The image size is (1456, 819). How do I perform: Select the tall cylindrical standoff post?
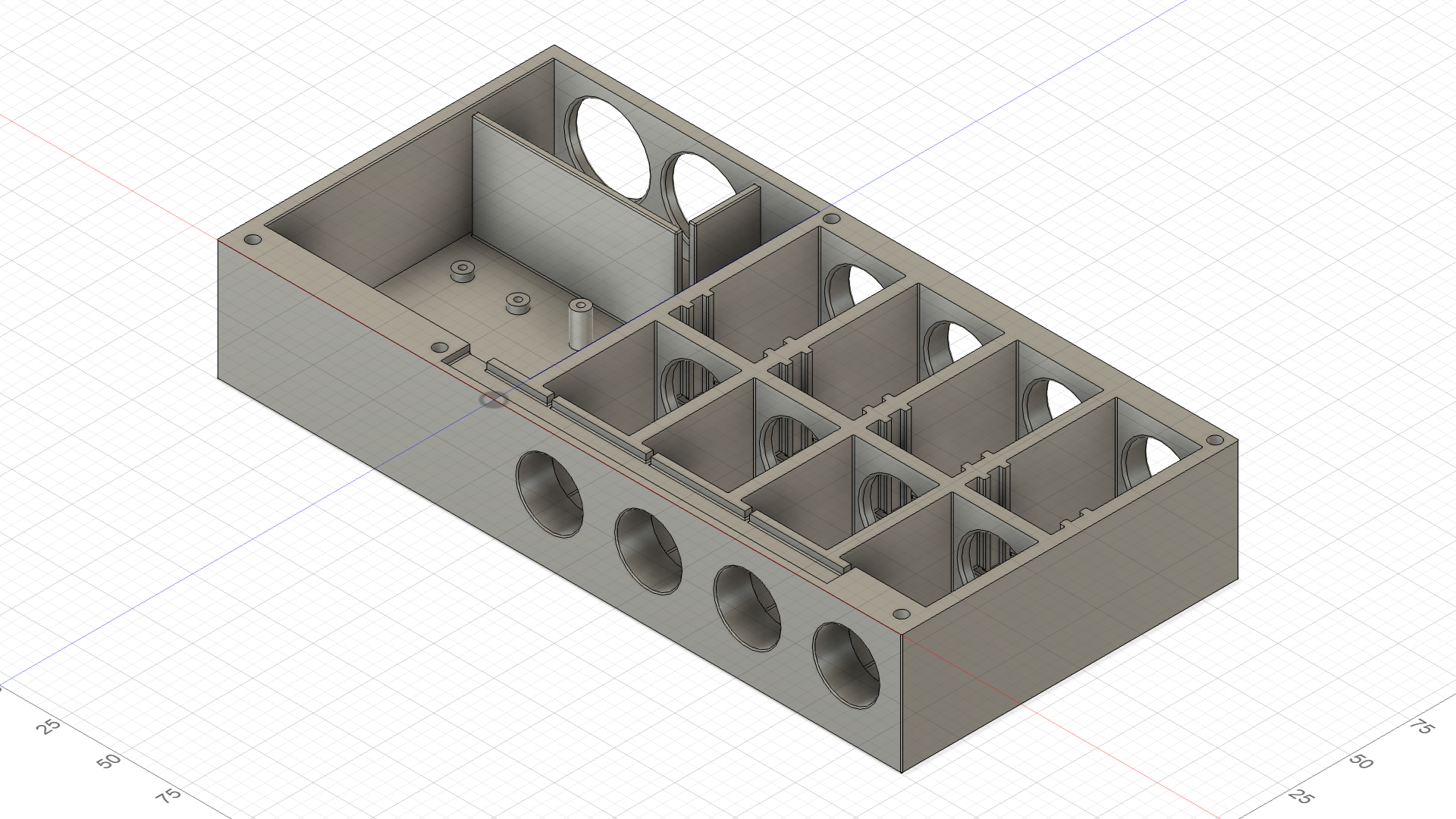[x=581, y=323]
